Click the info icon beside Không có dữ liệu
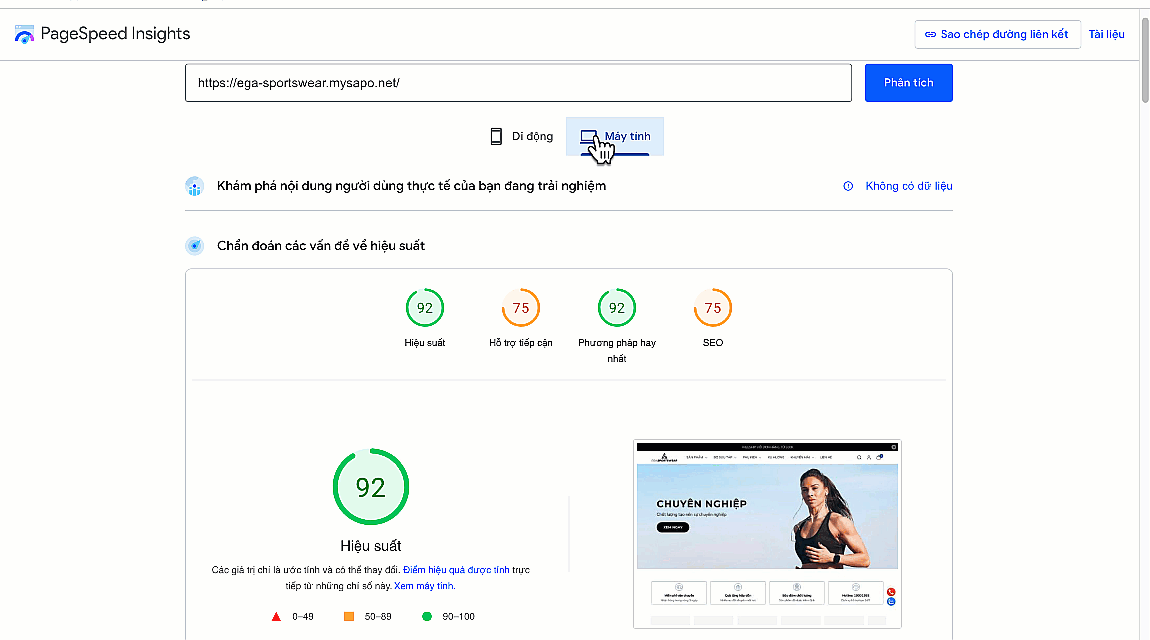This screenshot has height=640, width=1150. [x=848, y=186]
